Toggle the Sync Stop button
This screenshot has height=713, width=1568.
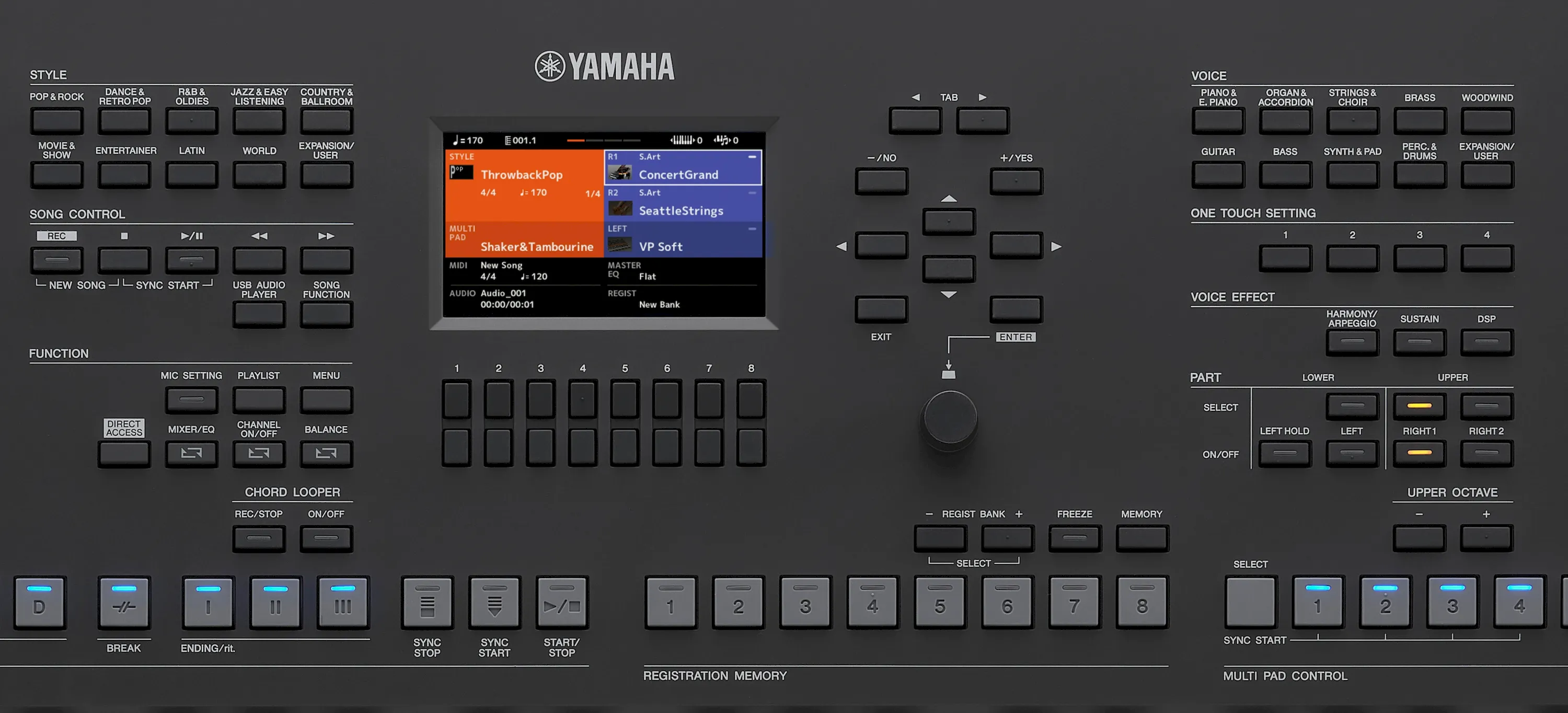[428, 603]
